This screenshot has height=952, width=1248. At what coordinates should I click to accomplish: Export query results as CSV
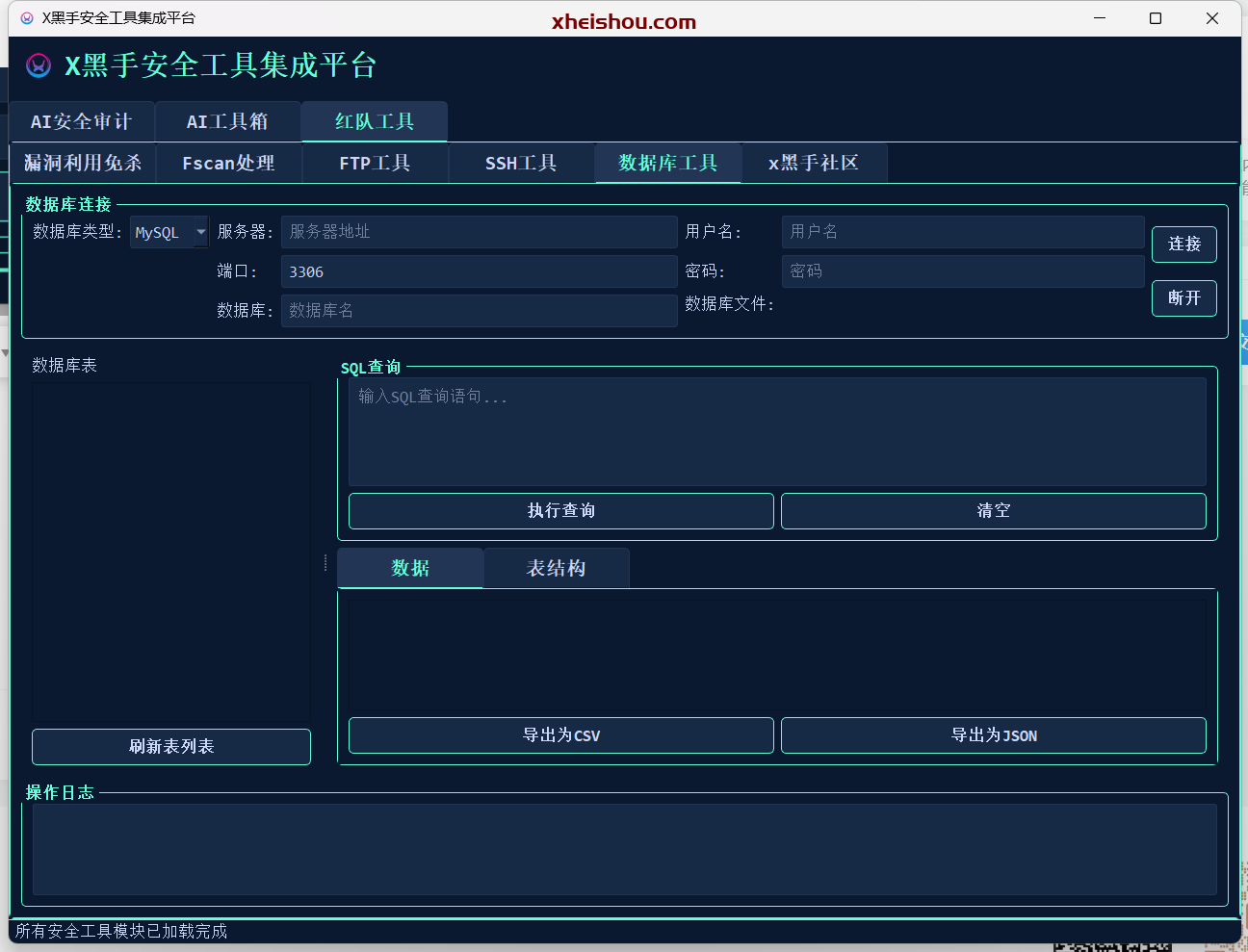[x=560, y=735]
